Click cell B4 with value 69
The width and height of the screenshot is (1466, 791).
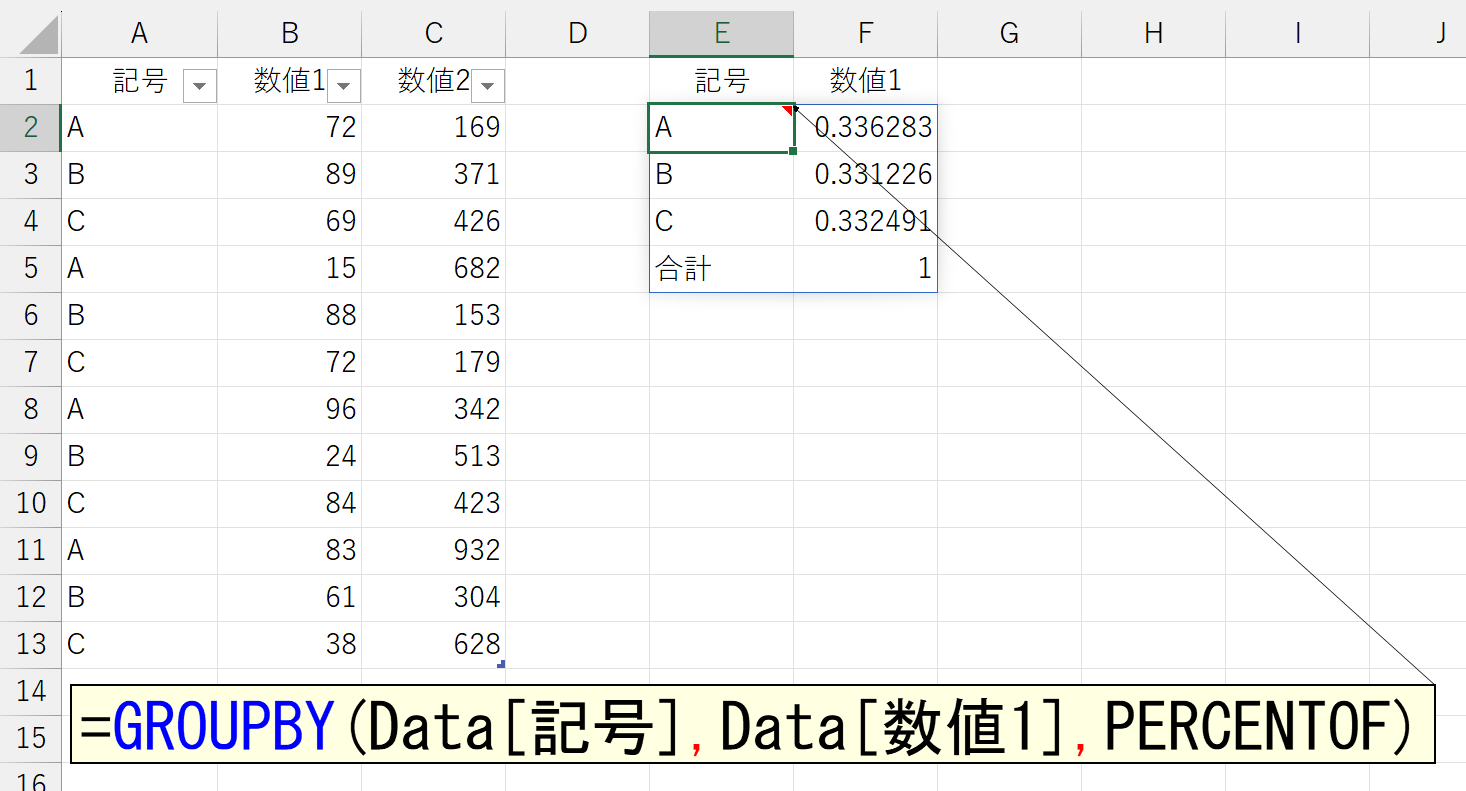(290, 222)
